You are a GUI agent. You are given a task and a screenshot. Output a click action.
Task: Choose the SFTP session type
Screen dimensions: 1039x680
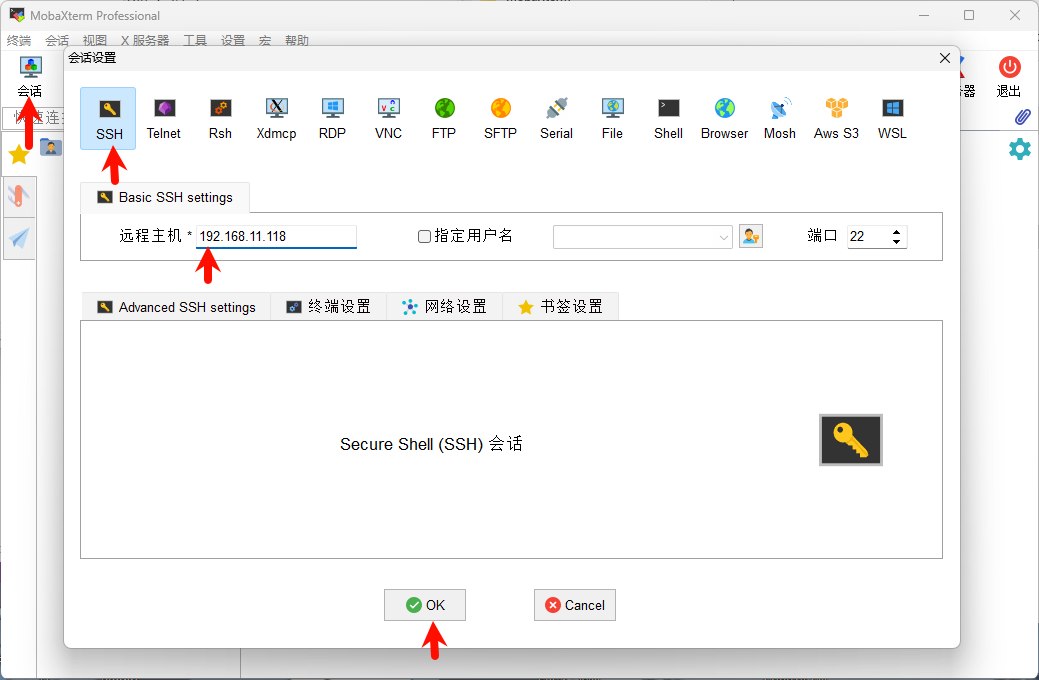(x=500, y=119)
